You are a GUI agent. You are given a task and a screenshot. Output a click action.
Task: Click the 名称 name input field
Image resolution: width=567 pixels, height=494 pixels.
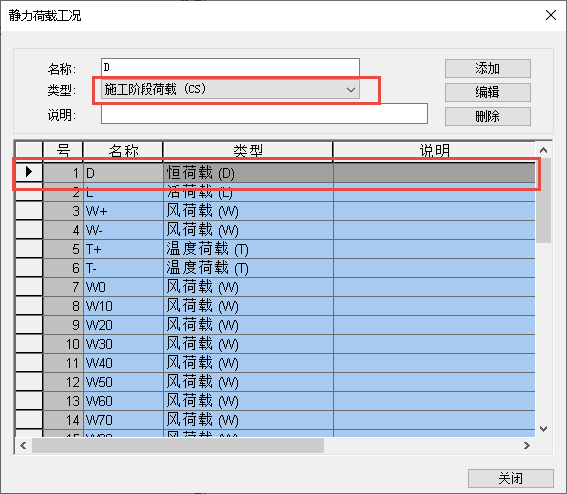point(230,67)
